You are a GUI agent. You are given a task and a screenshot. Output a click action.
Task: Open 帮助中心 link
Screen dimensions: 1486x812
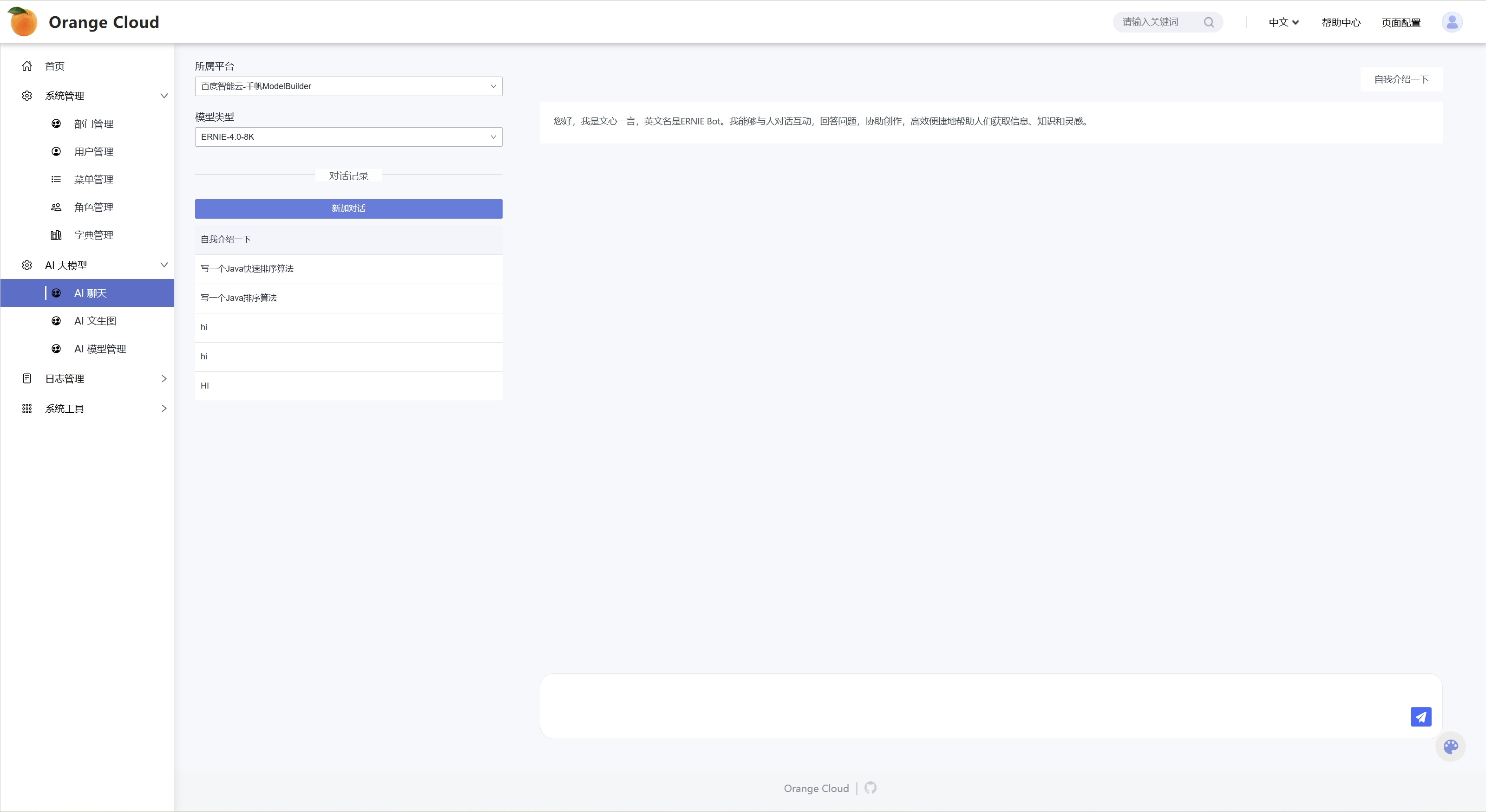tap(1341, 22)
